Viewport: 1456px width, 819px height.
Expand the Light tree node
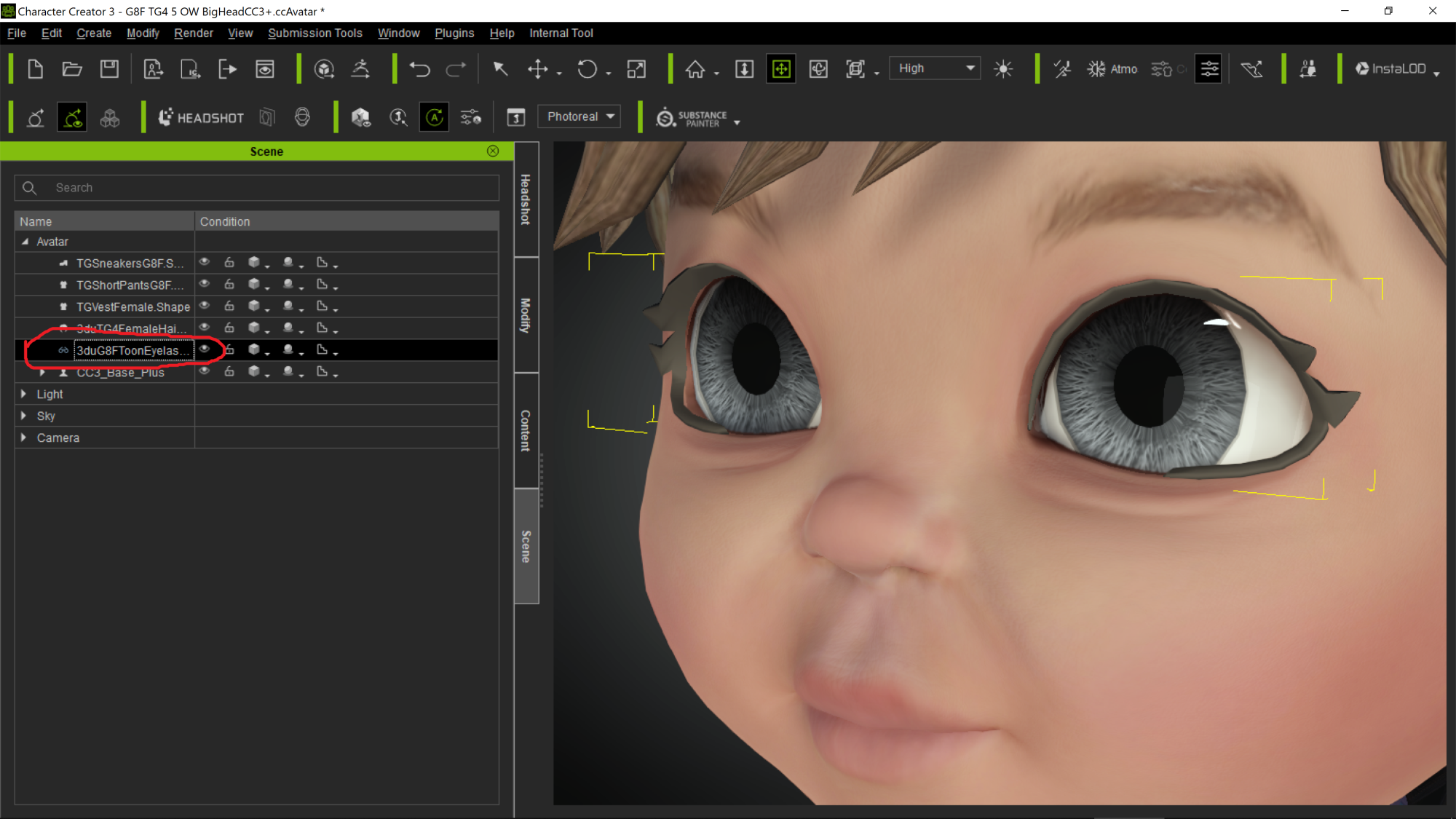(x=24, y=394)
